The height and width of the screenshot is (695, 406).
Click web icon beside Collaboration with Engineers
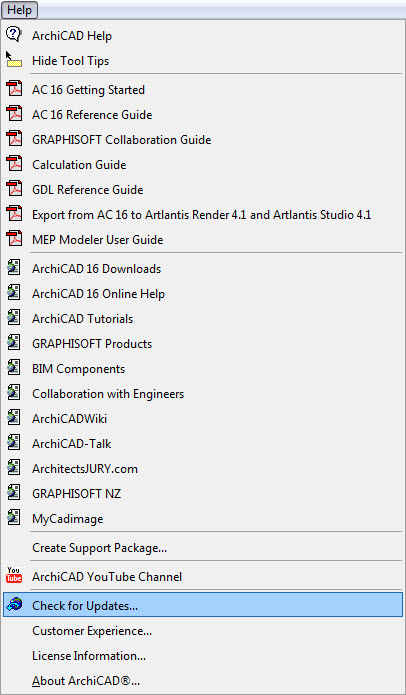click(14, 393)
